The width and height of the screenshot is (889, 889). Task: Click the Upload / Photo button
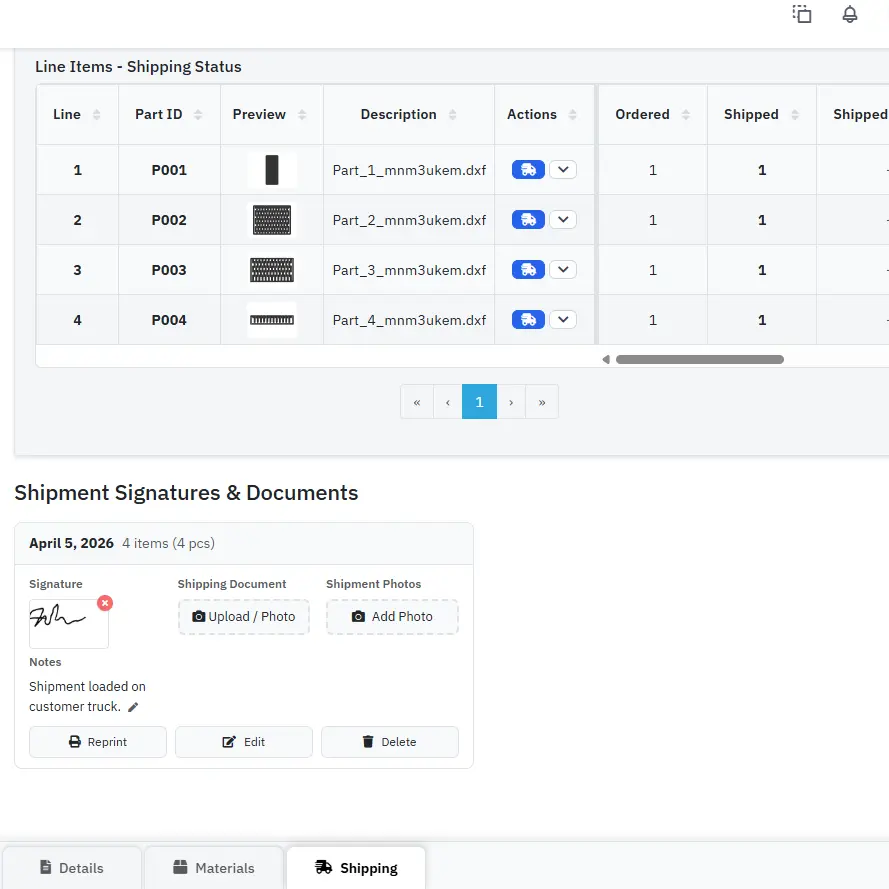coord(243,617)
